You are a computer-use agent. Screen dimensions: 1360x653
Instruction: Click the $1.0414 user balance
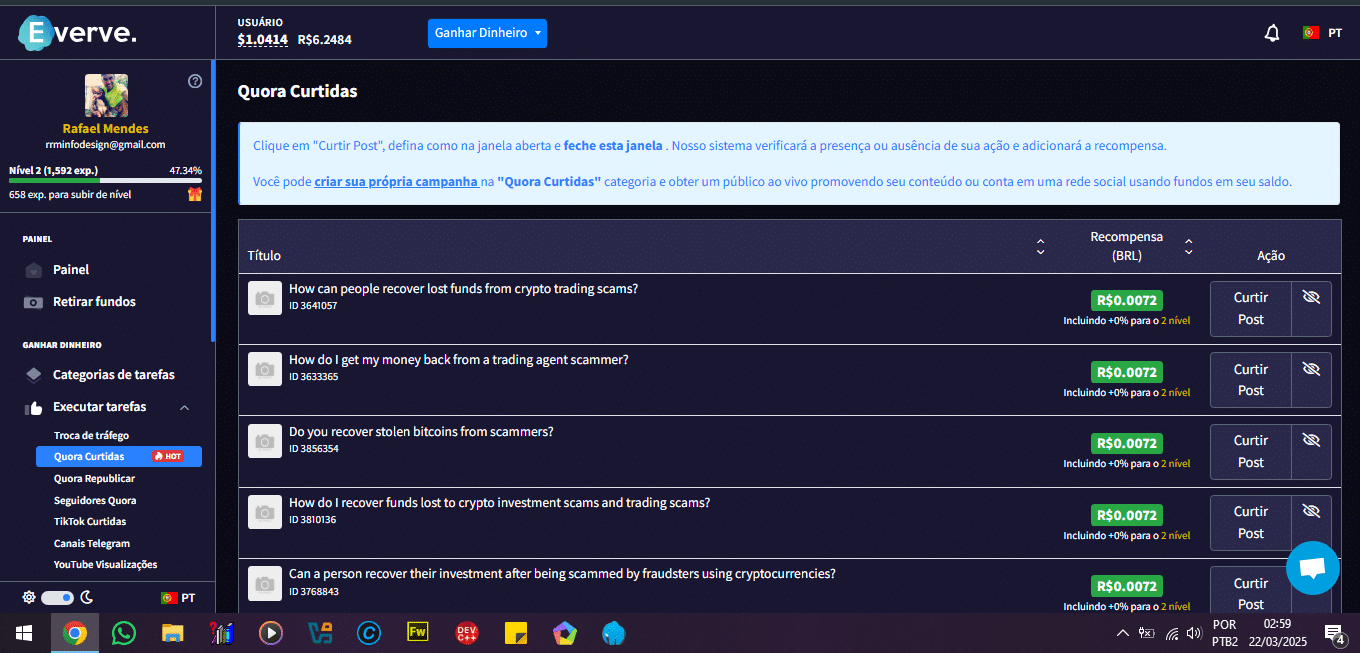click(x=263, y=40)
